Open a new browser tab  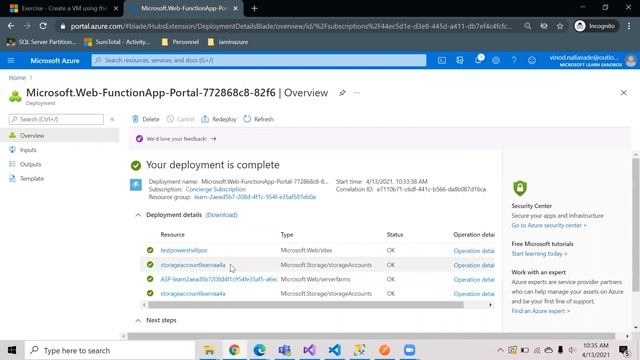tap(254, 8)
